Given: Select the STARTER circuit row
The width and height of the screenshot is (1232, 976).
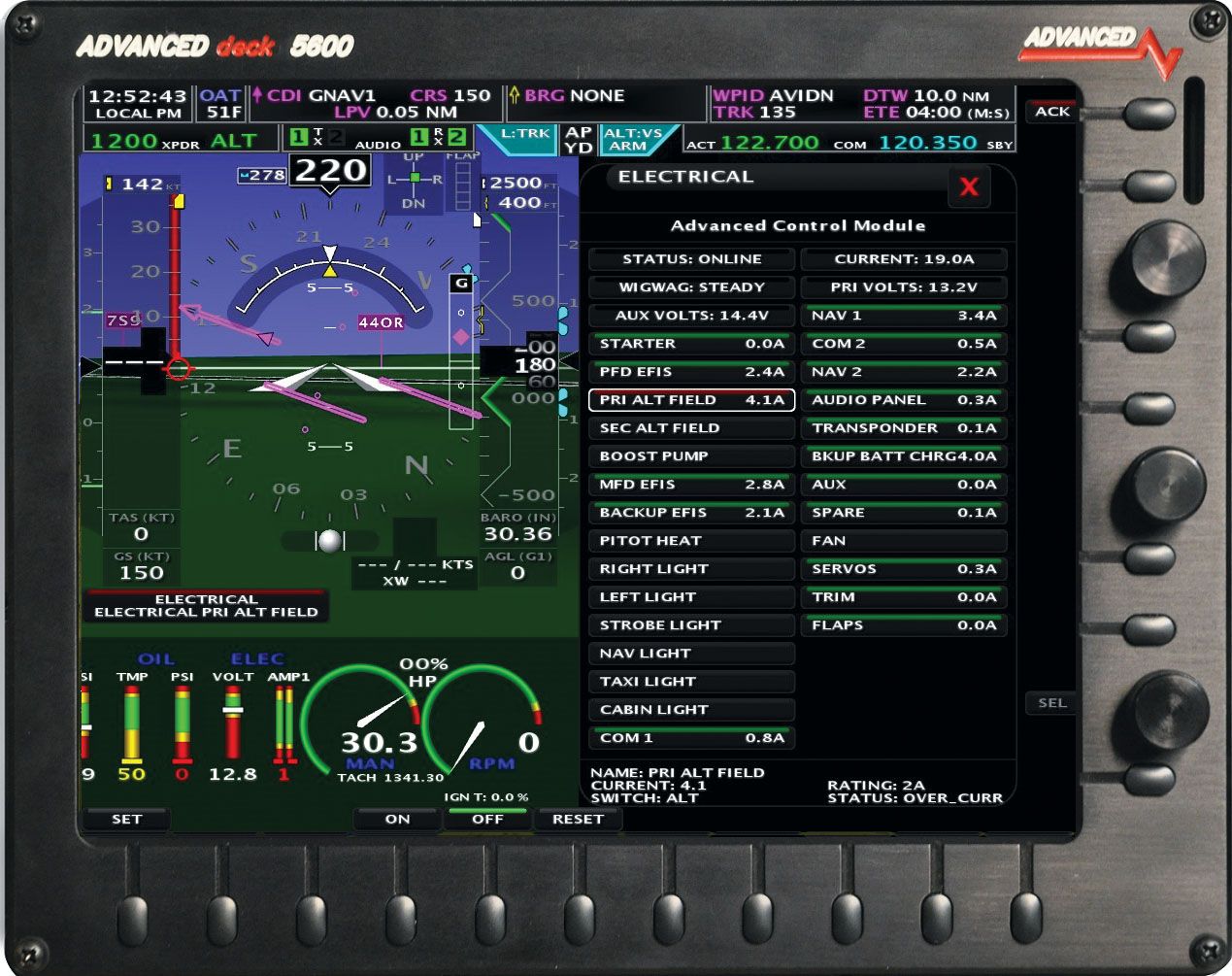Looking at the screenshot, I should point(691,344).
